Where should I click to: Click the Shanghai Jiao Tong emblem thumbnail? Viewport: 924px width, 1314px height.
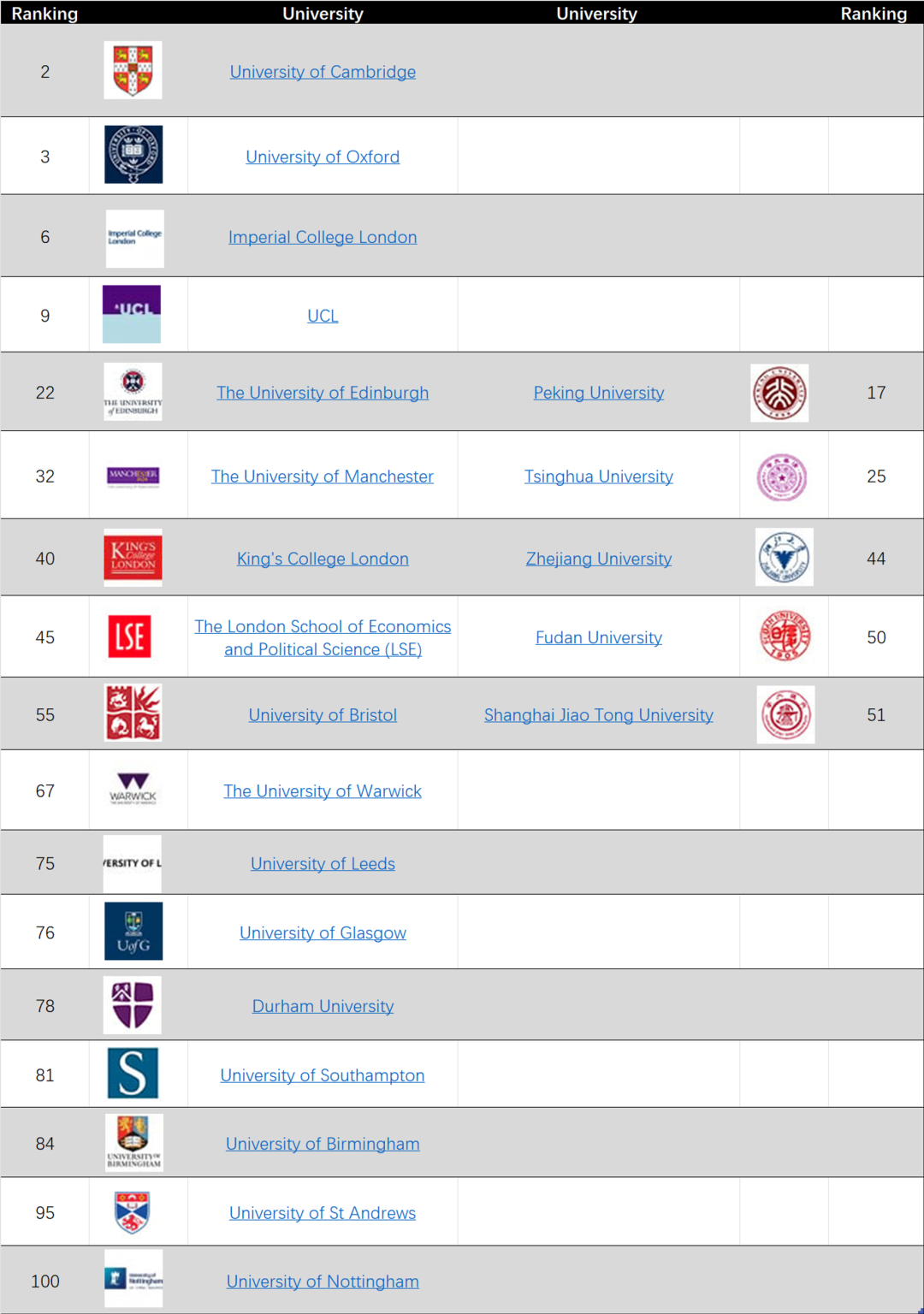tap(785, 714)
